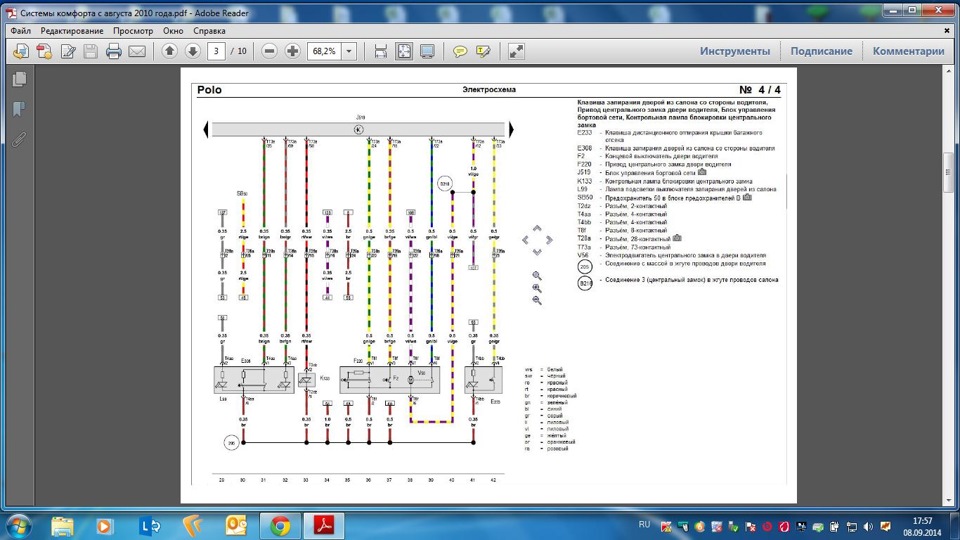Click the page number field
Viewport: 960px width, 540px height.
coord(216,51)
